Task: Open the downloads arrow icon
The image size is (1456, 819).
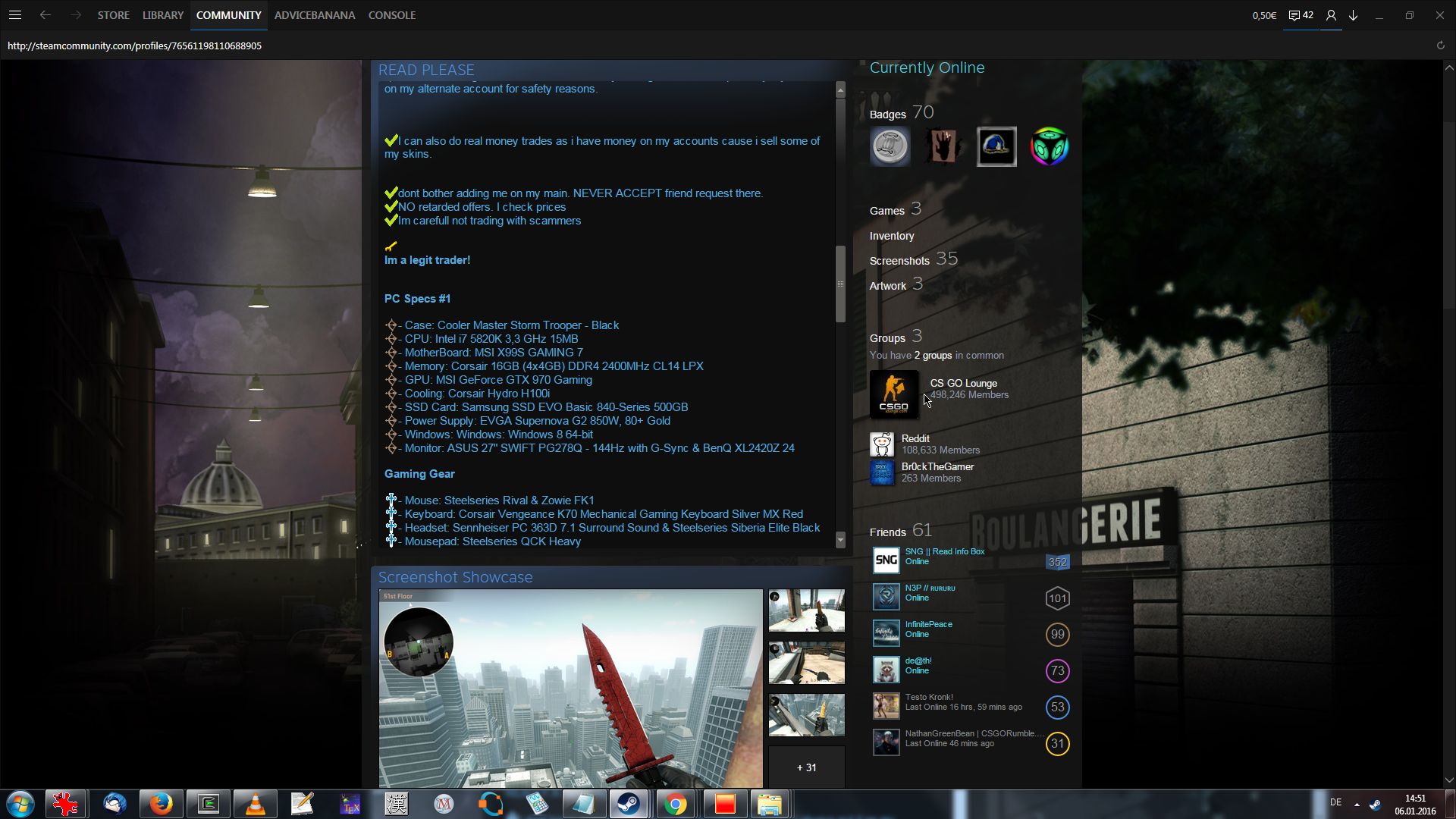Action: pyautogui.click(x=1353, y=15)
